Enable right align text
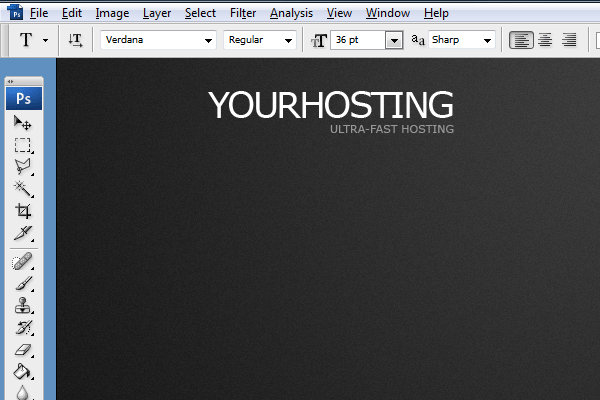Viewport: 600px width, 400px height. pyautogui.click(x=569, y=40)
